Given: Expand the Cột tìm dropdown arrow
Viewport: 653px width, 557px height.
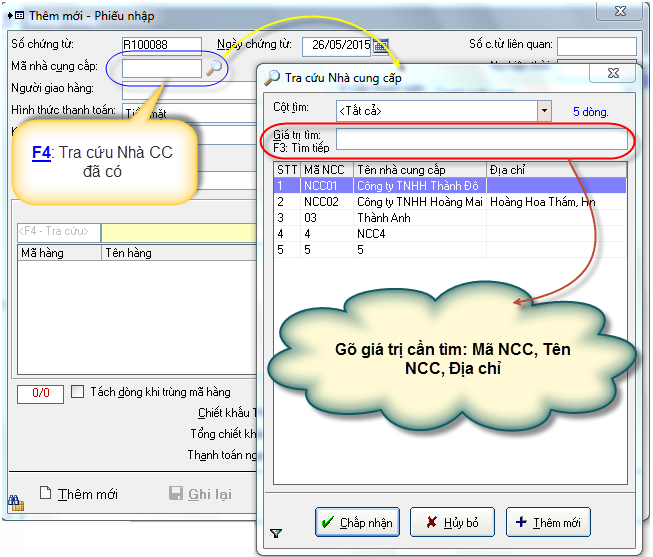Looking at the screenshot, I should pyautogui.click(x=544, y=111).
